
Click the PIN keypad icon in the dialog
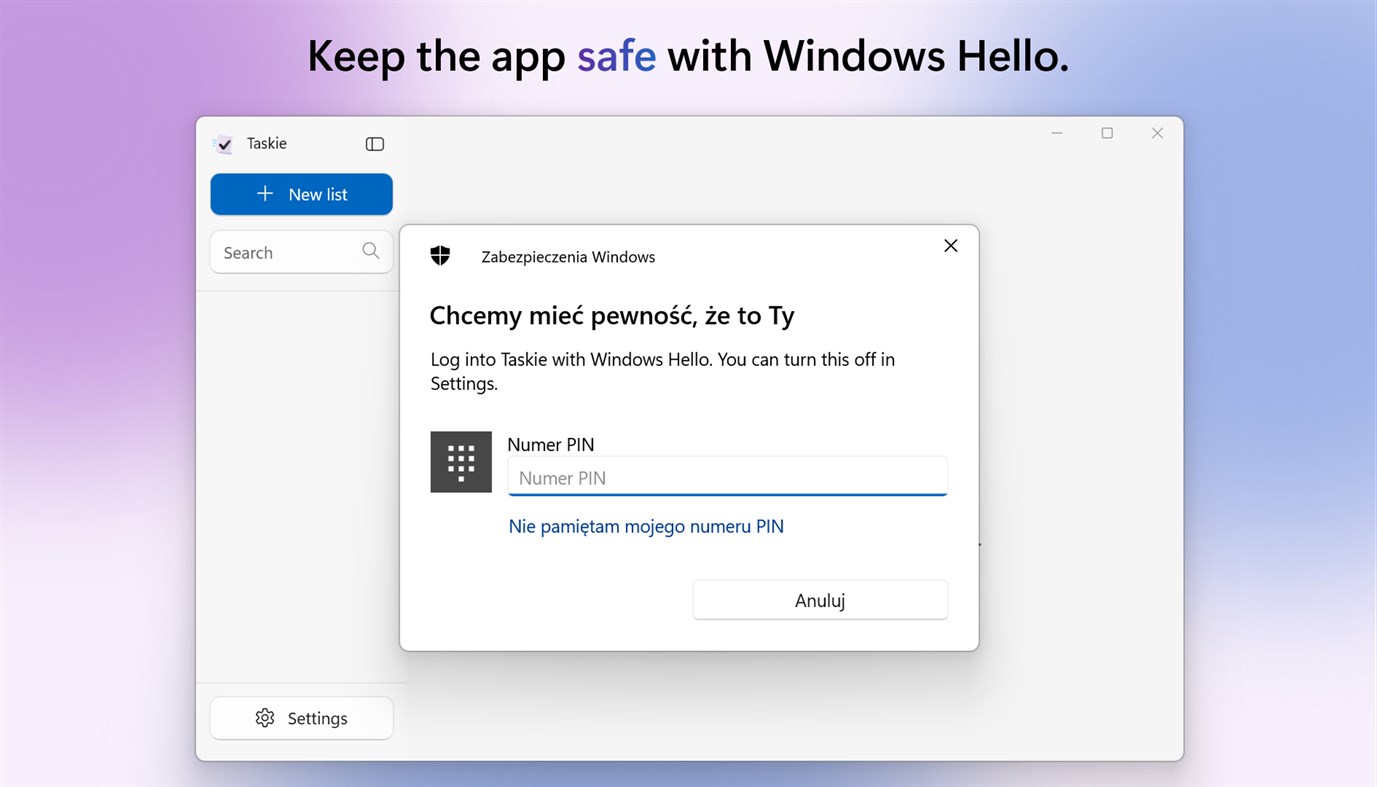pyautogui.click(x=460, y=461)
